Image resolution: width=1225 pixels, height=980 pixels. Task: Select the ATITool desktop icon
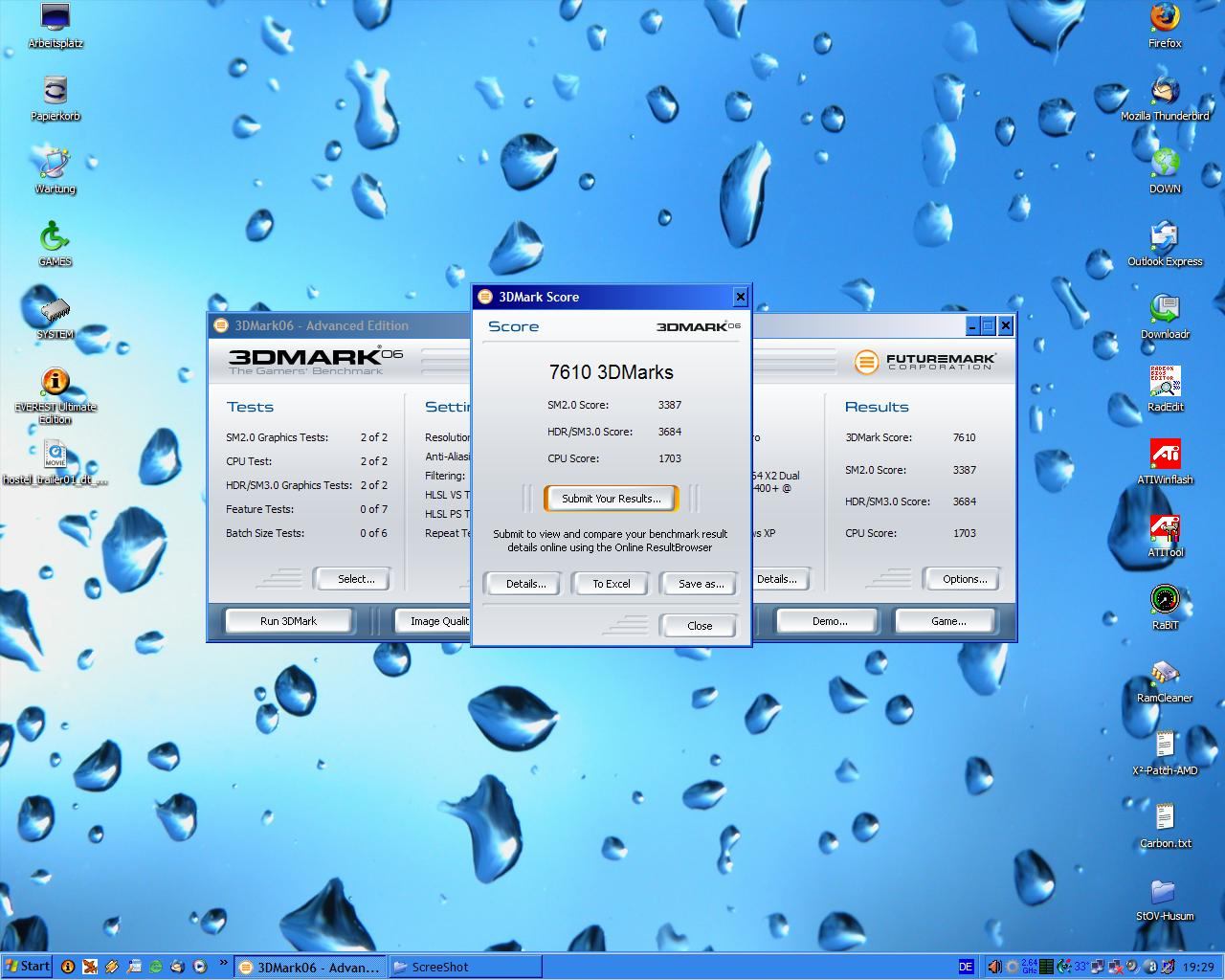[1165, 535]
